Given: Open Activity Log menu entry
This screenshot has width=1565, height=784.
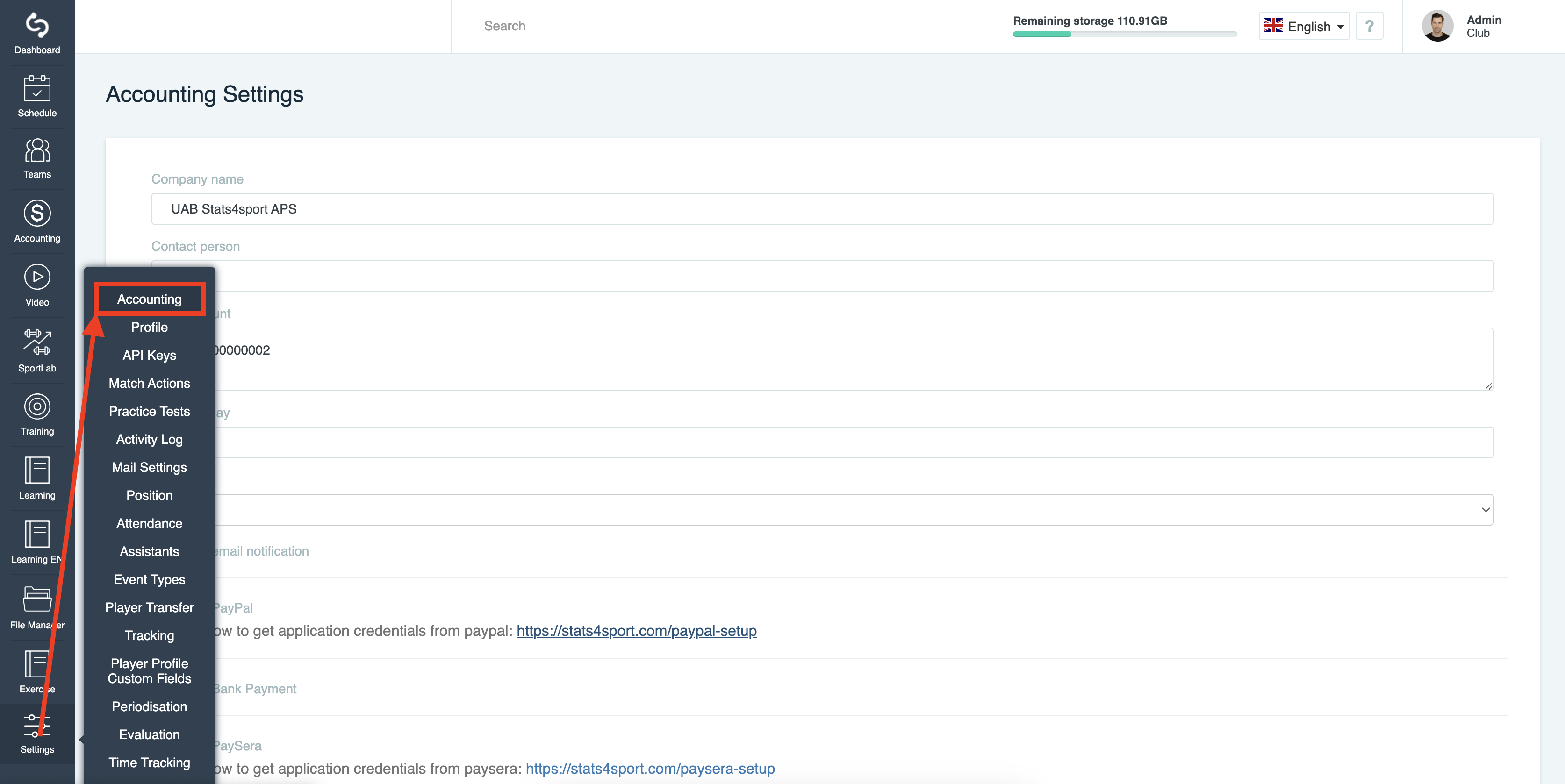Looking at the screenshot, I should click(x=150, y=439).
